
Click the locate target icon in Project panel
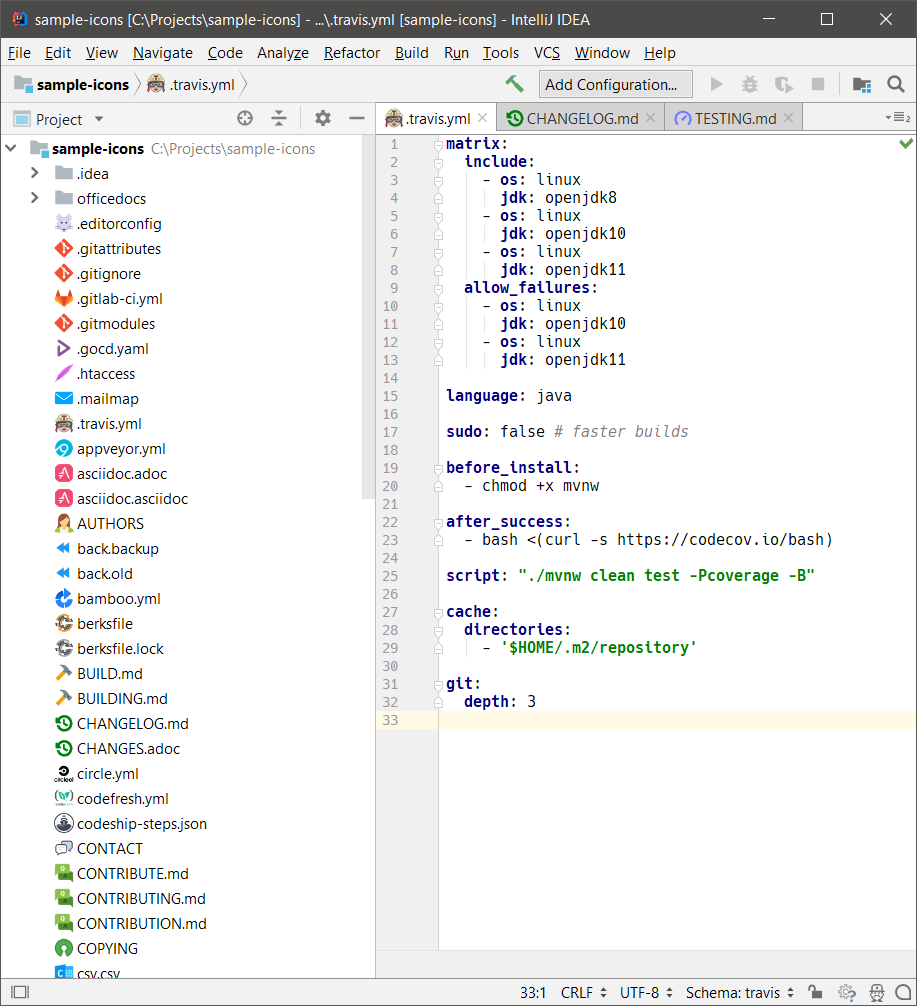point(245,119)
